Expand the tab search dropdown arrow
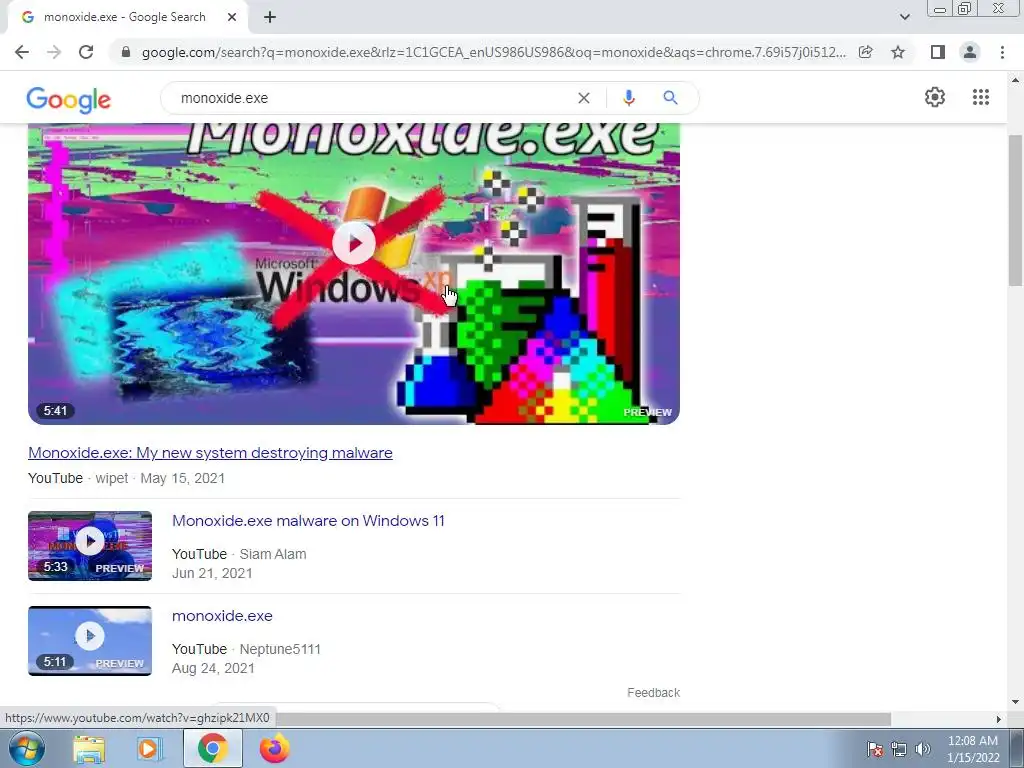The width and height of the screenshot is (1024, 768). pyautogui.click(x=904, y=17)
